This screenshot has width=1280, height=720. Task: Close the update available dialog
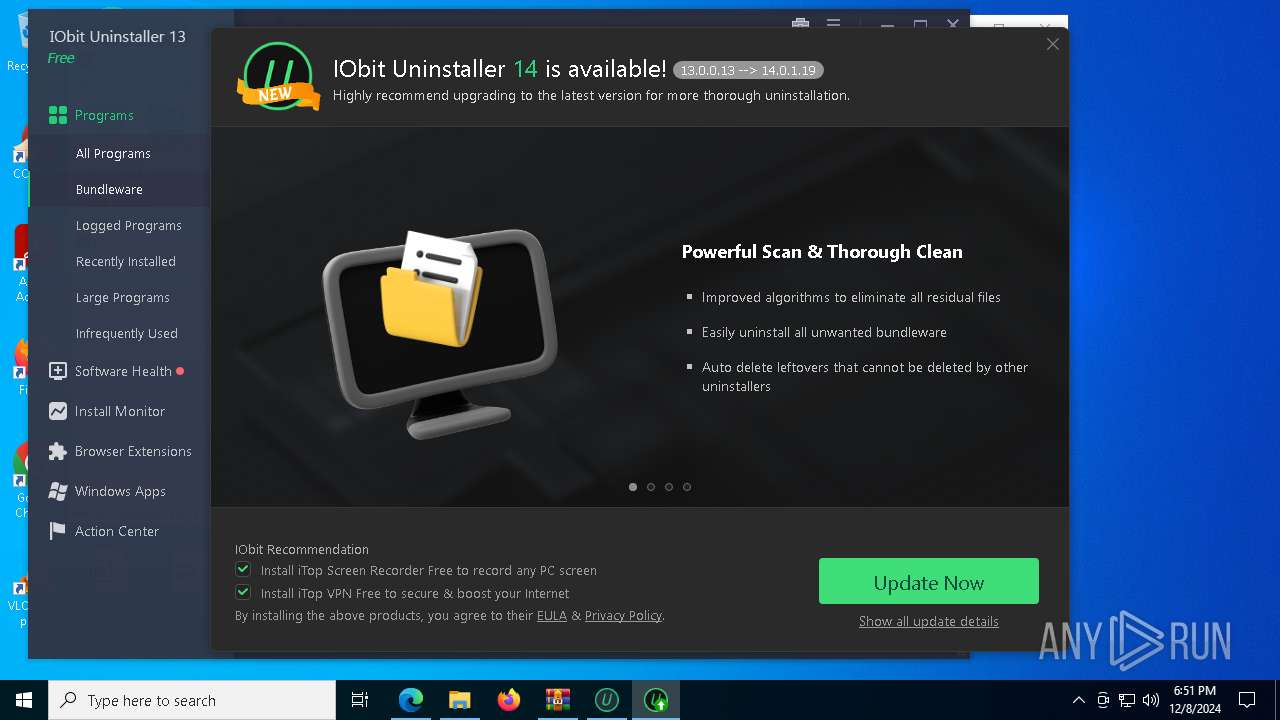tap(1052, 44)
